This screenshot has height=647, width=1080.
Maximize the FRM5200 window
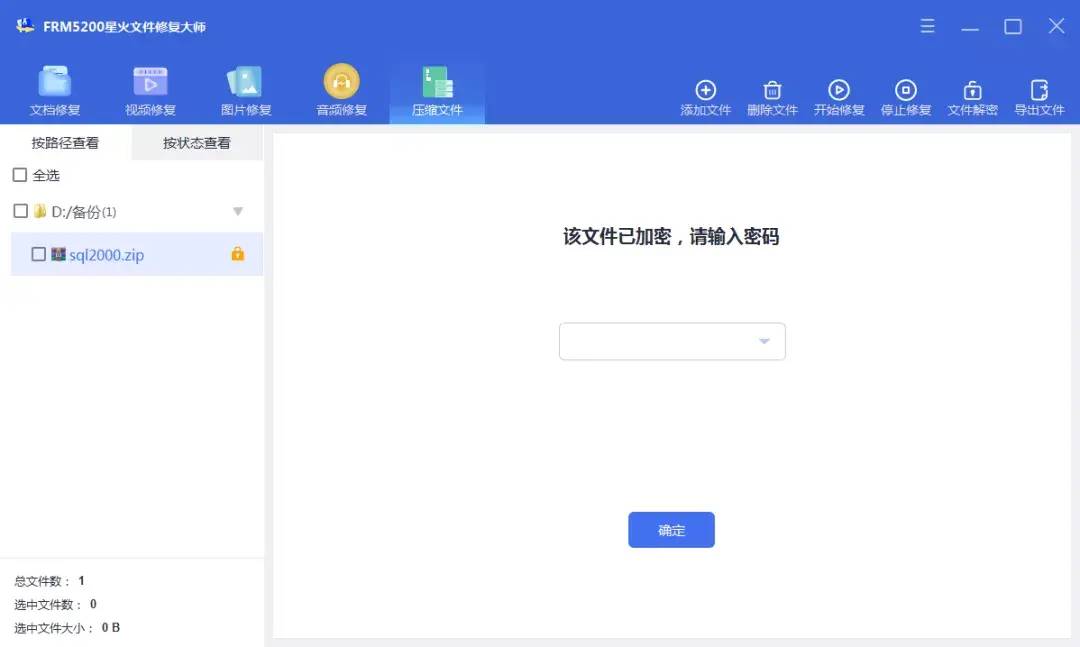[1013, 27]
